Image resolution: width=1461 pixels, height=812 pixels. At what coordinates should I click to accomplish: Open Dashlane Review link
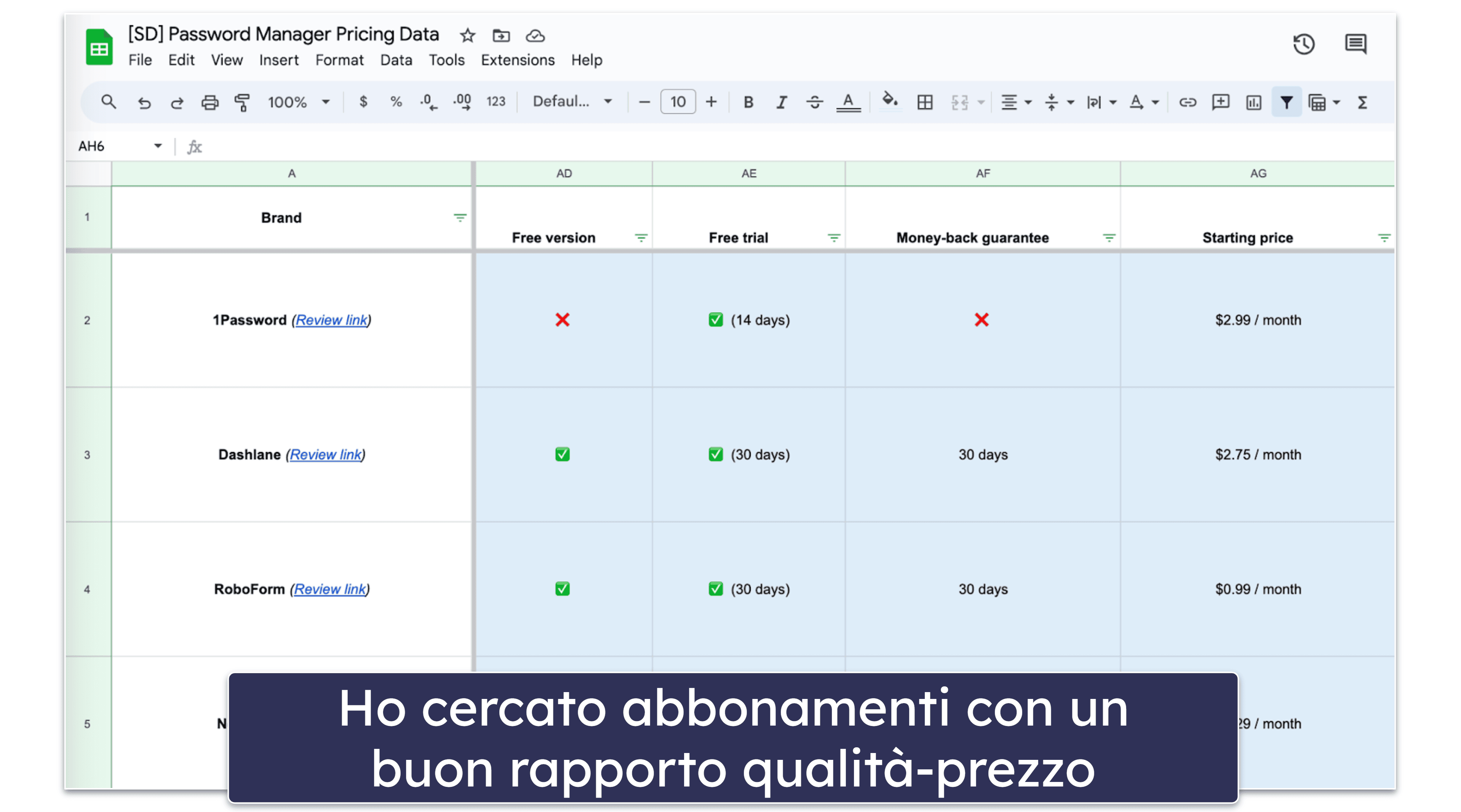(326, 455)
